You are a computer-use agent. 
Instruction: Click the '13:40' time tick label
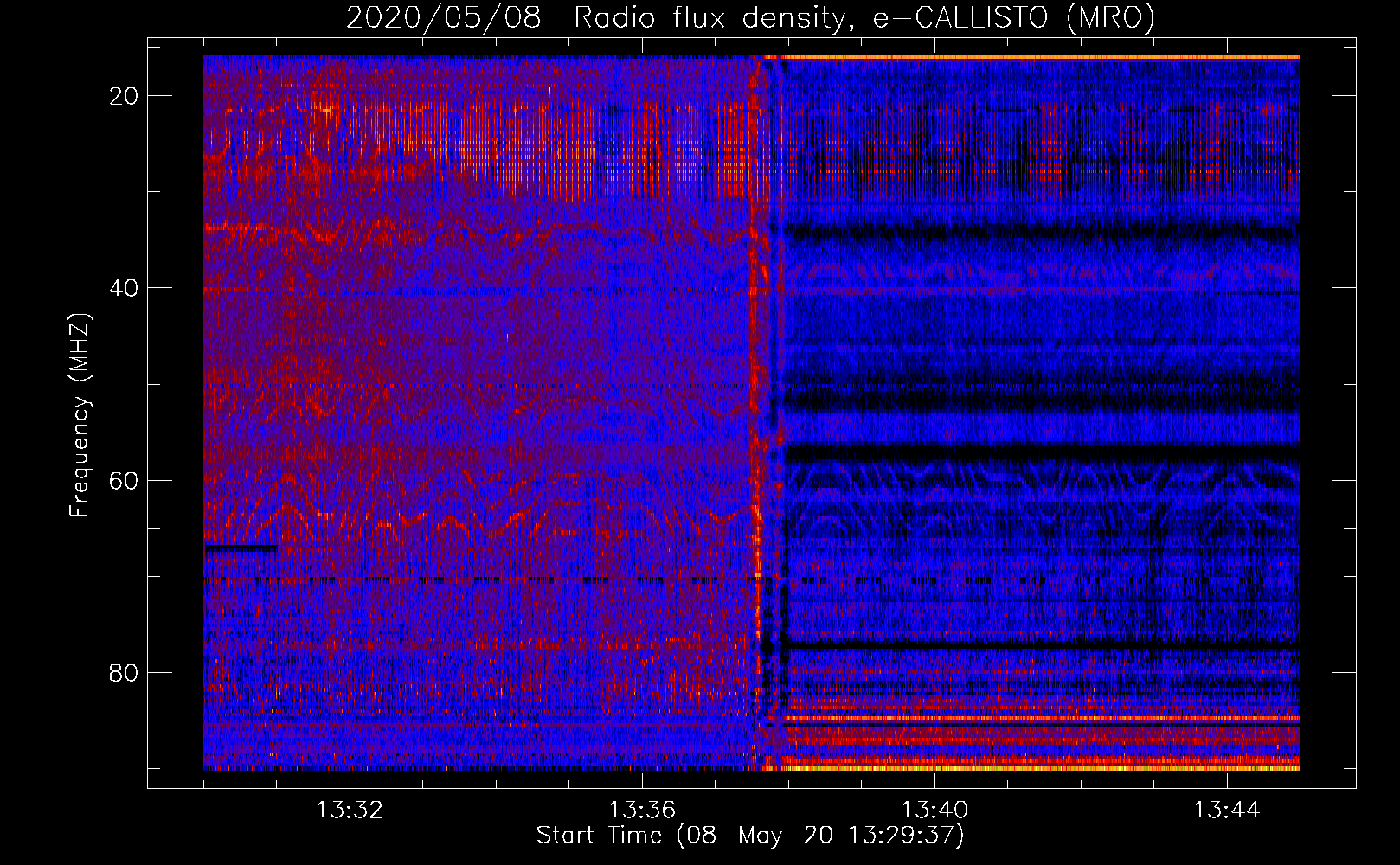click(x=934, y=811)
